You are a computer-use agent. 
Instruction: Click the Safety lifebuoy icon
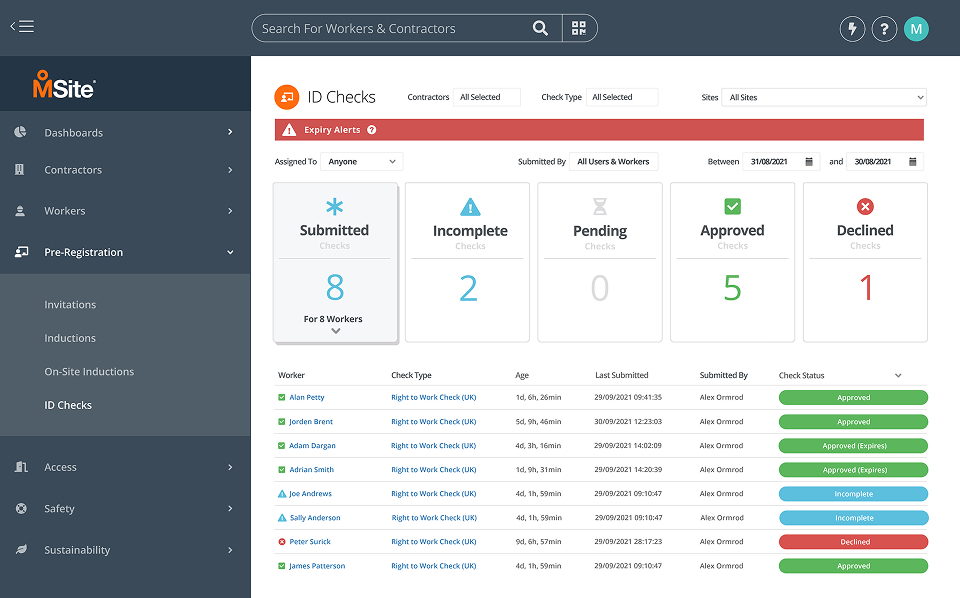click(21, 508)
